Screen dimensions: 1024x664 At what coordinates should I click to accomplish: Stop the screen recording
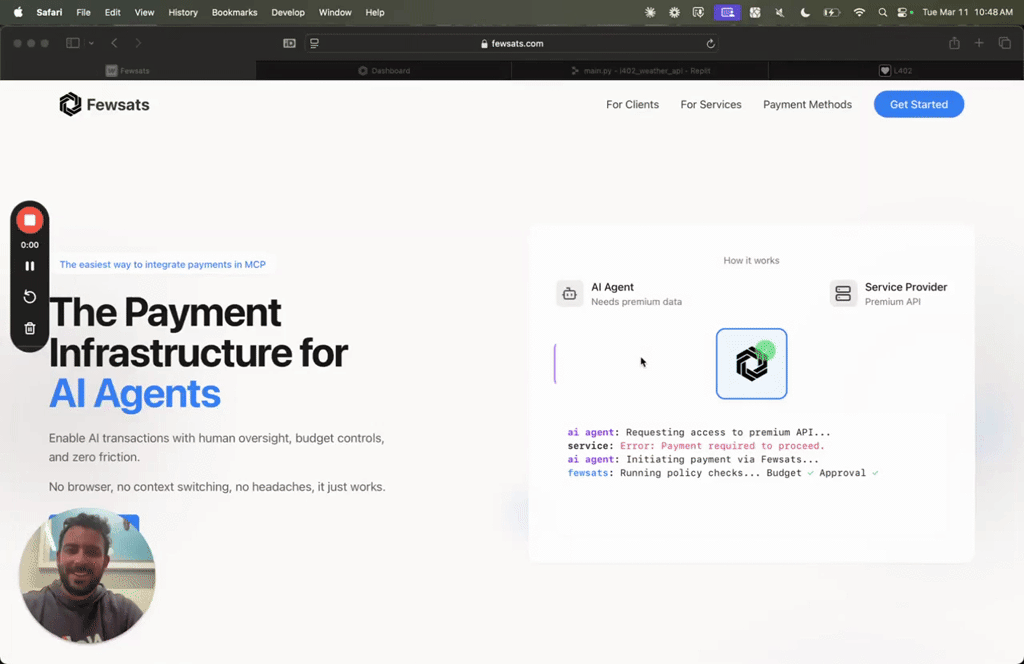coord(29,221)
